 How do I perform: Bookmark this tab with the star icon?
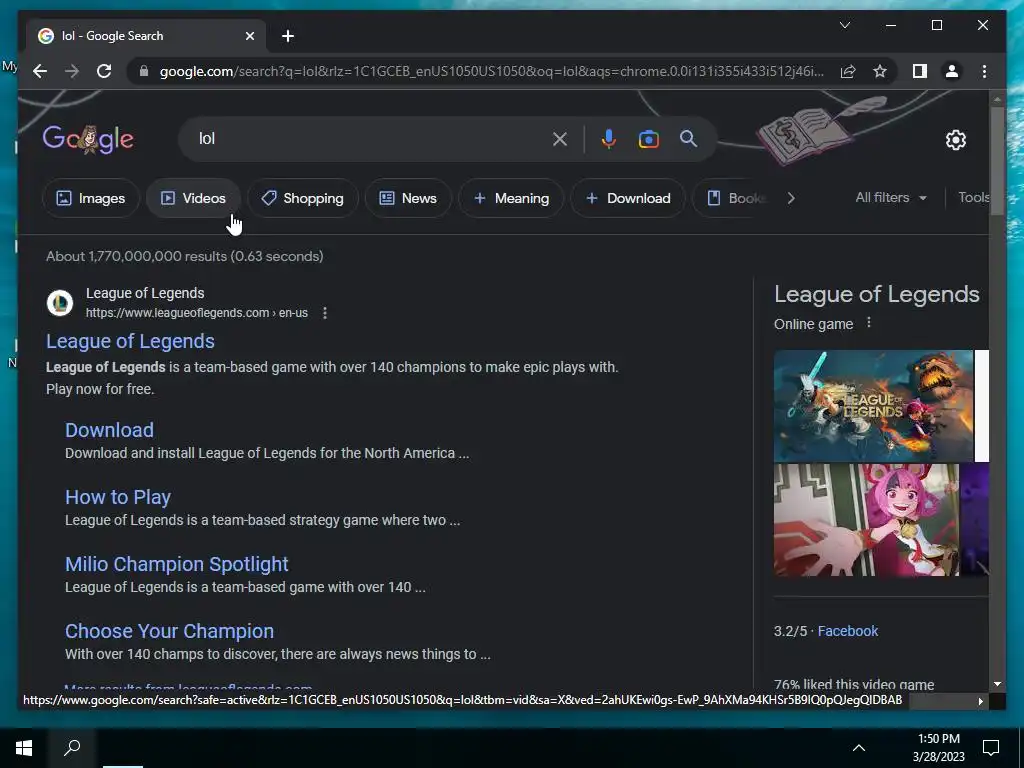[880, 71]
